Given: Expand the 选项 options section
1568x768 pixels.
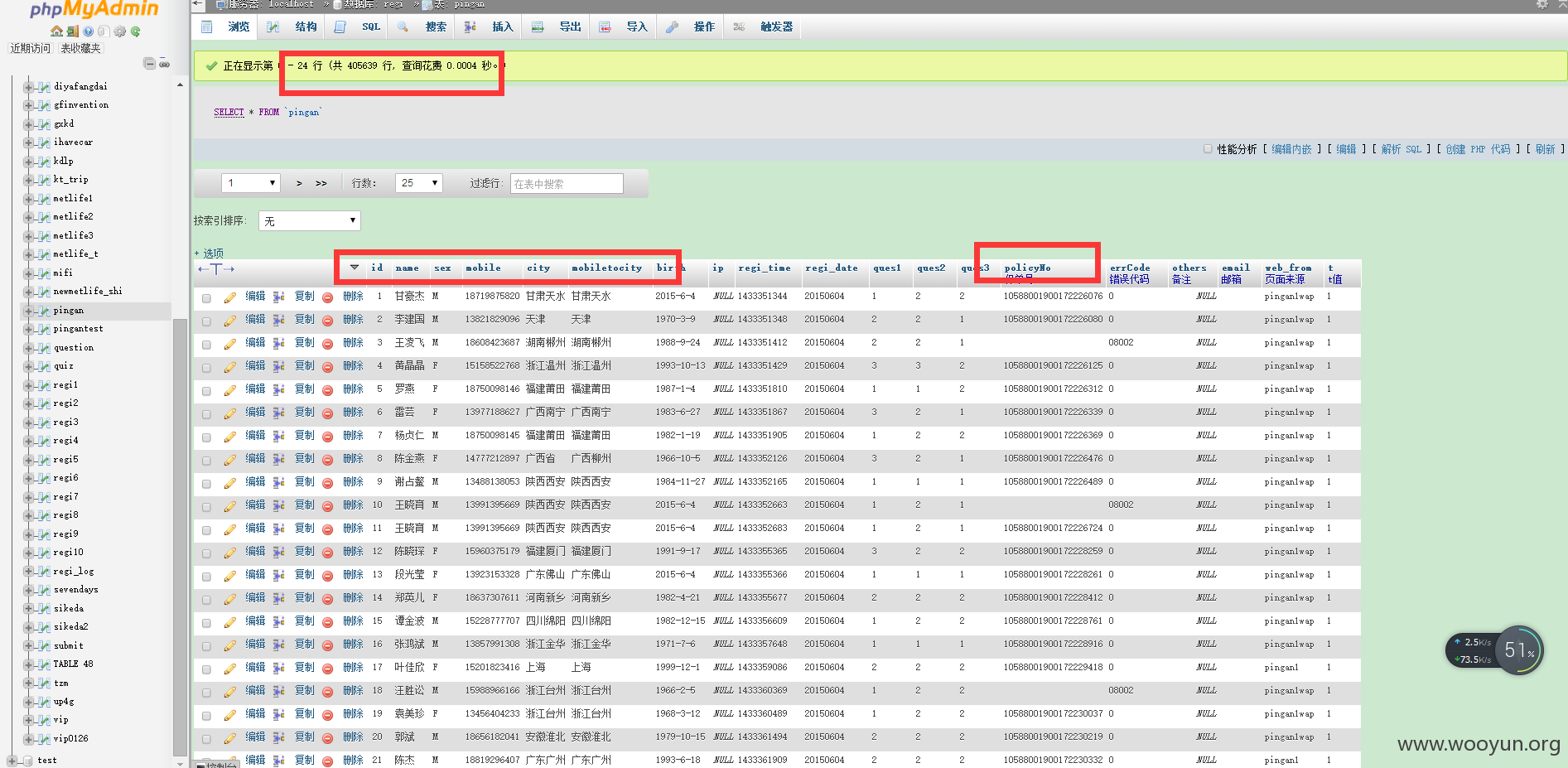Looking at the screenshot, I should (209, 254).
